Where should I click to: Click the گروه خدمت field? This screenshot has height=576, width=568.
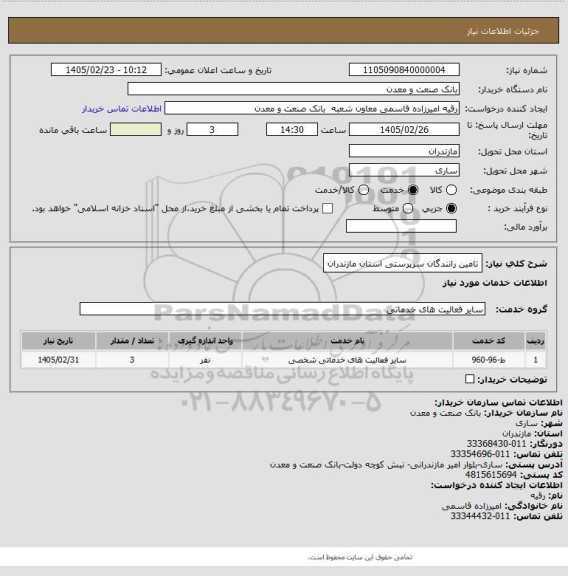[282, 309]
